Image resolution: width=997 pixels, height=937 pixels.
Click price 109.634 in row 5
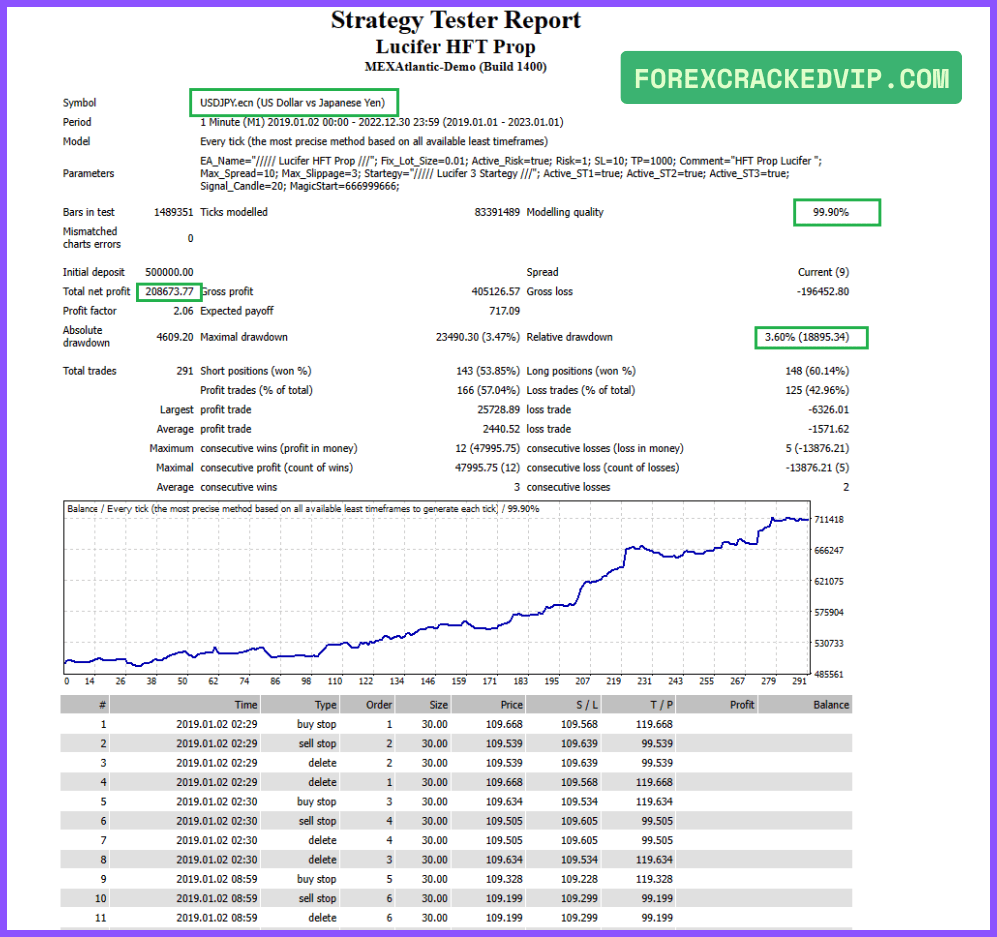pos(504,802)
